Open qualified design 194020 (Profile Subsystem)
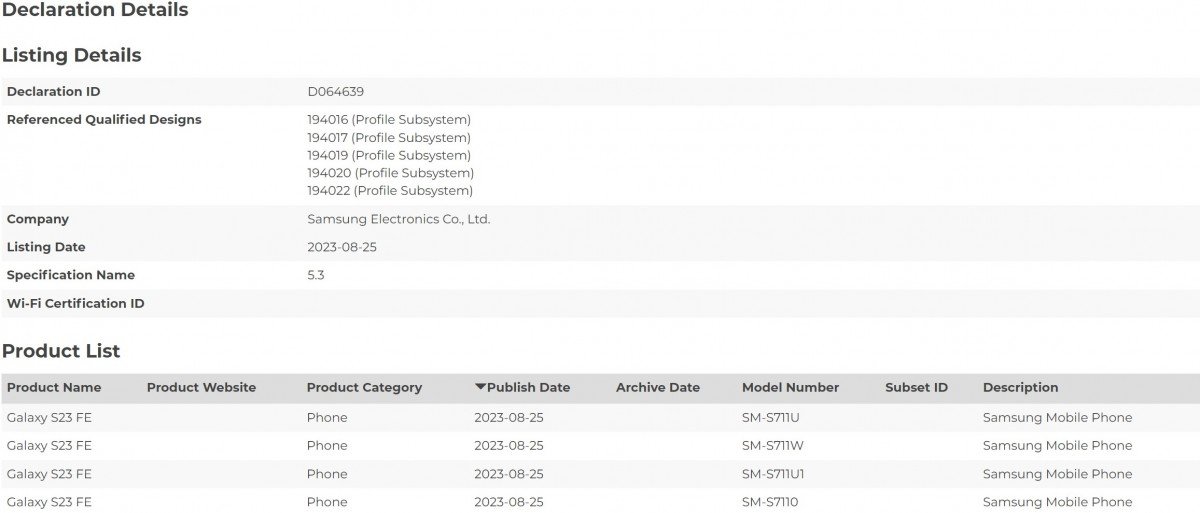Image resolution: width=1200 pixels, height=513 pixels. pyautogui.click(x=390, y=173)
